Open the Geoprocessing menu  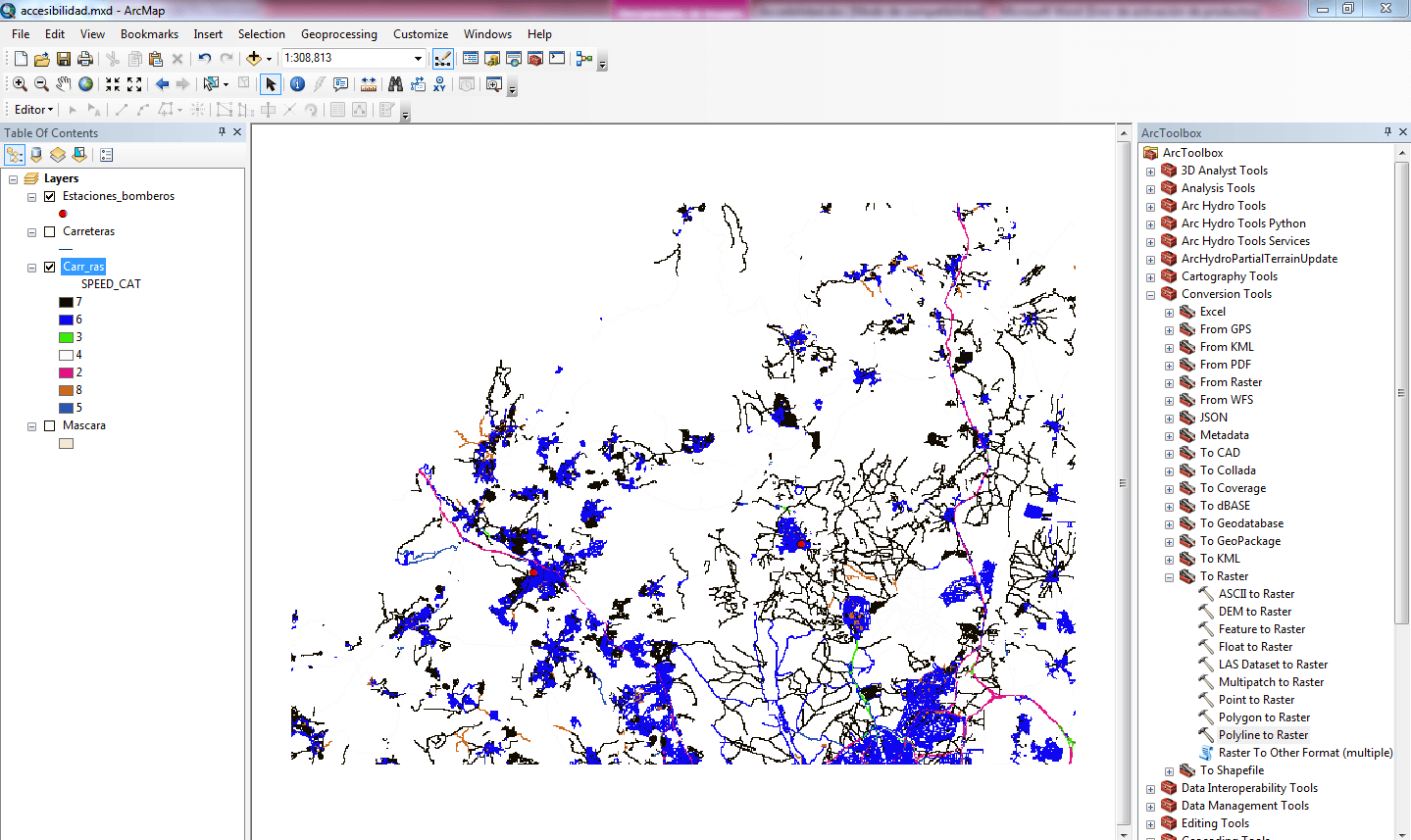338,34
